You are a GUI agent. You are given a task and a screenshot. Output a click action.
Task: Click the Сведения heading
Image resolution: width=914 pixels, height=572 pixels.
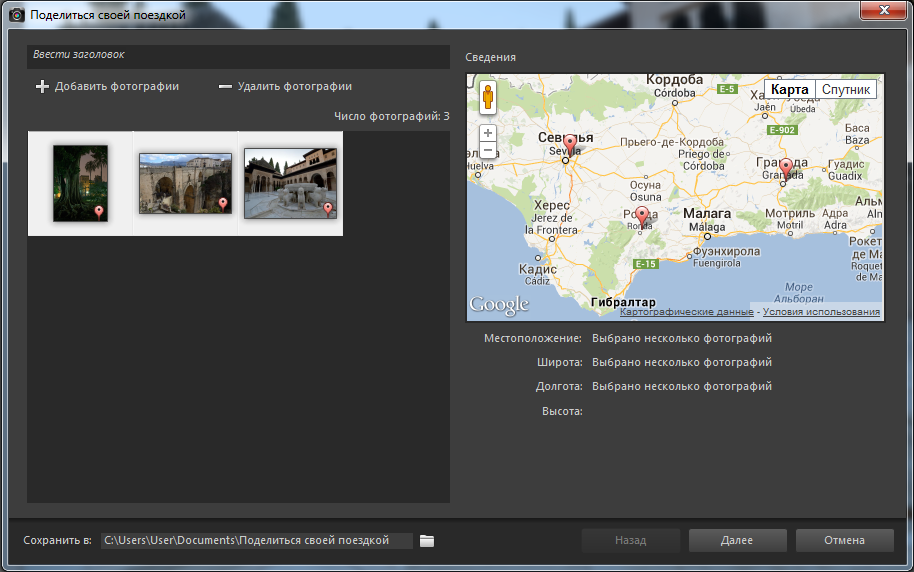(x=490, y=57)
